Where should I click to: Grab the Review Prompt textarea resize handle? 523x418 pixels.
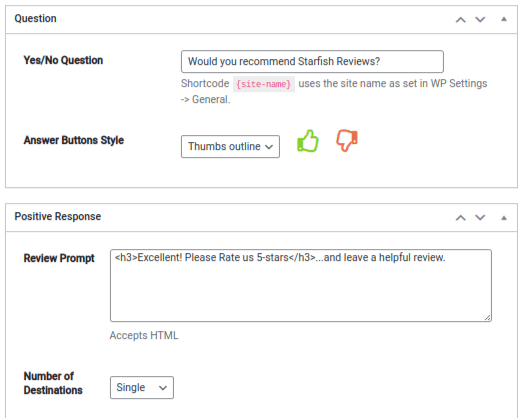coord(487,318)
